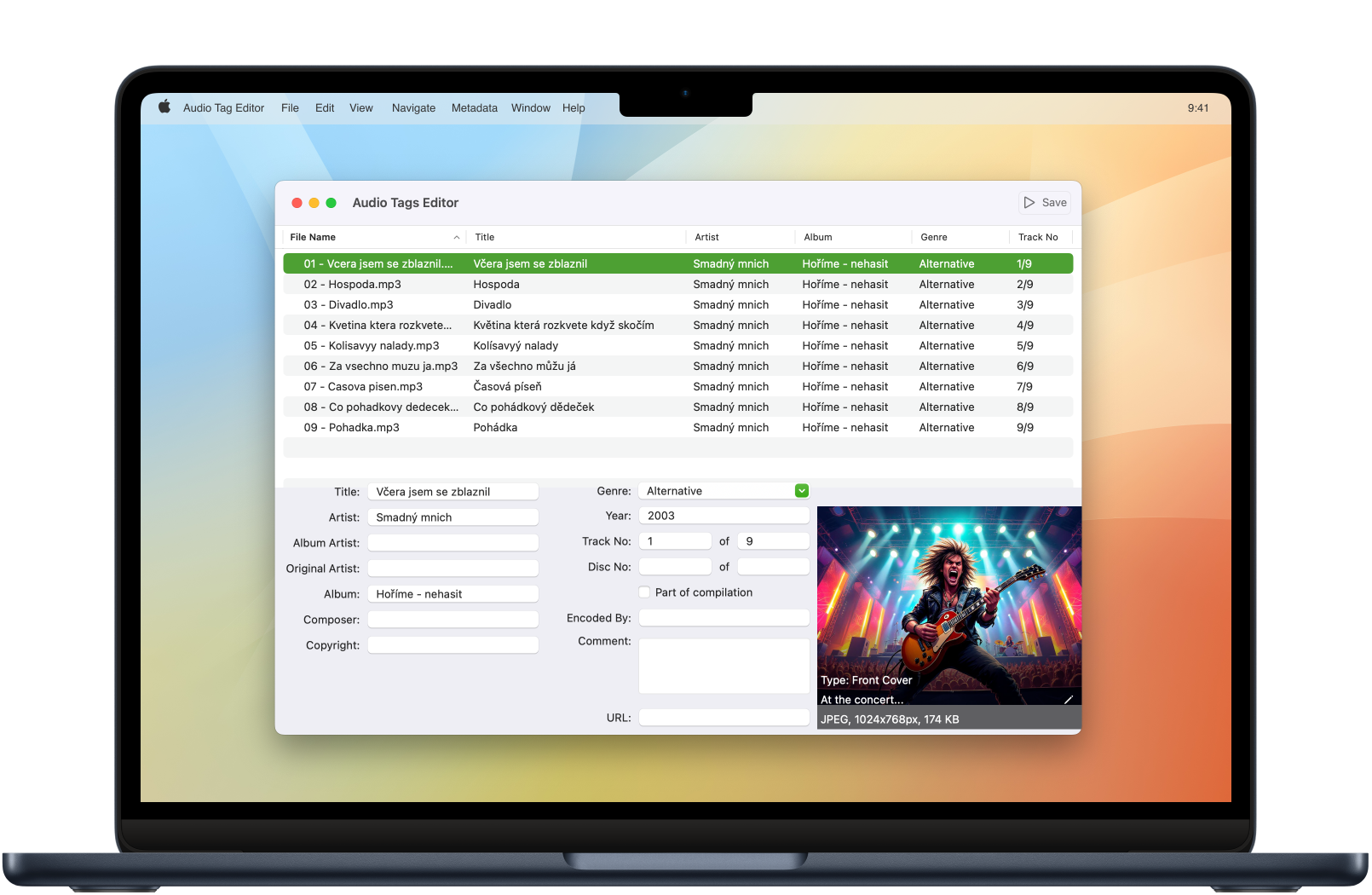1372x895 pixels.
Task: Click the Save button with play icon
Action: point(1045,202)
